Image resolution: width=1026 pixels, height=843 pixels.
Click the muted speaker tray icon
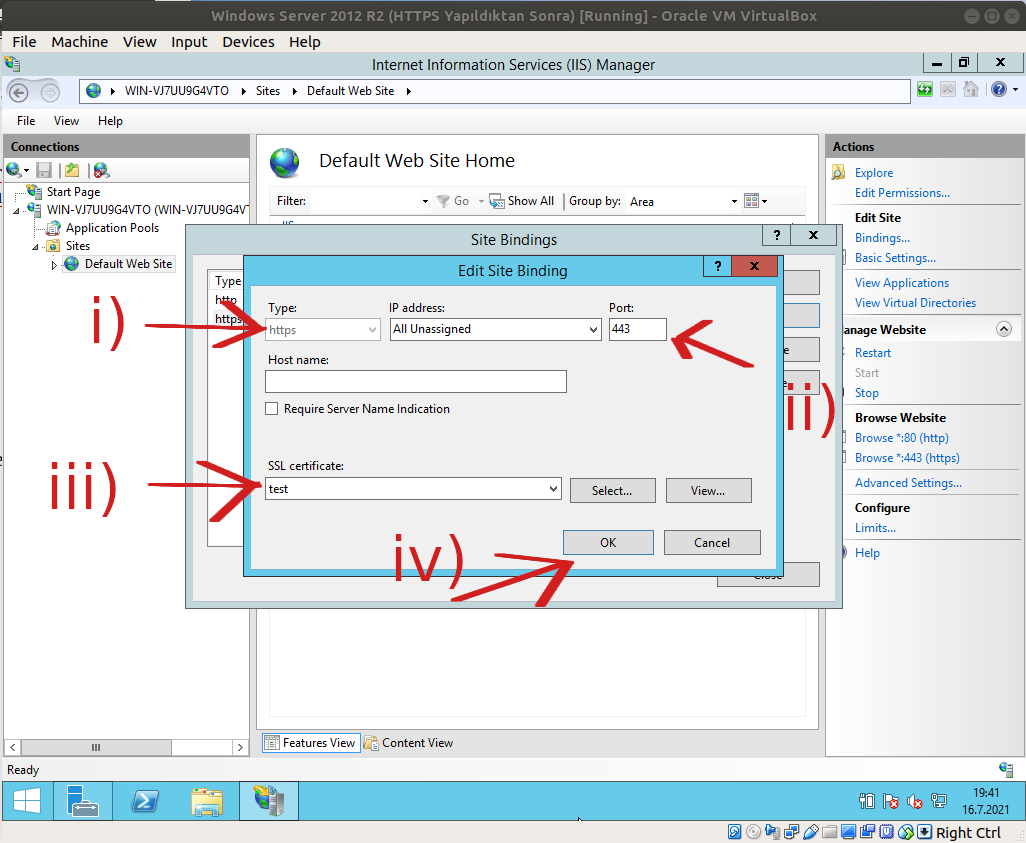click(915, 801)
